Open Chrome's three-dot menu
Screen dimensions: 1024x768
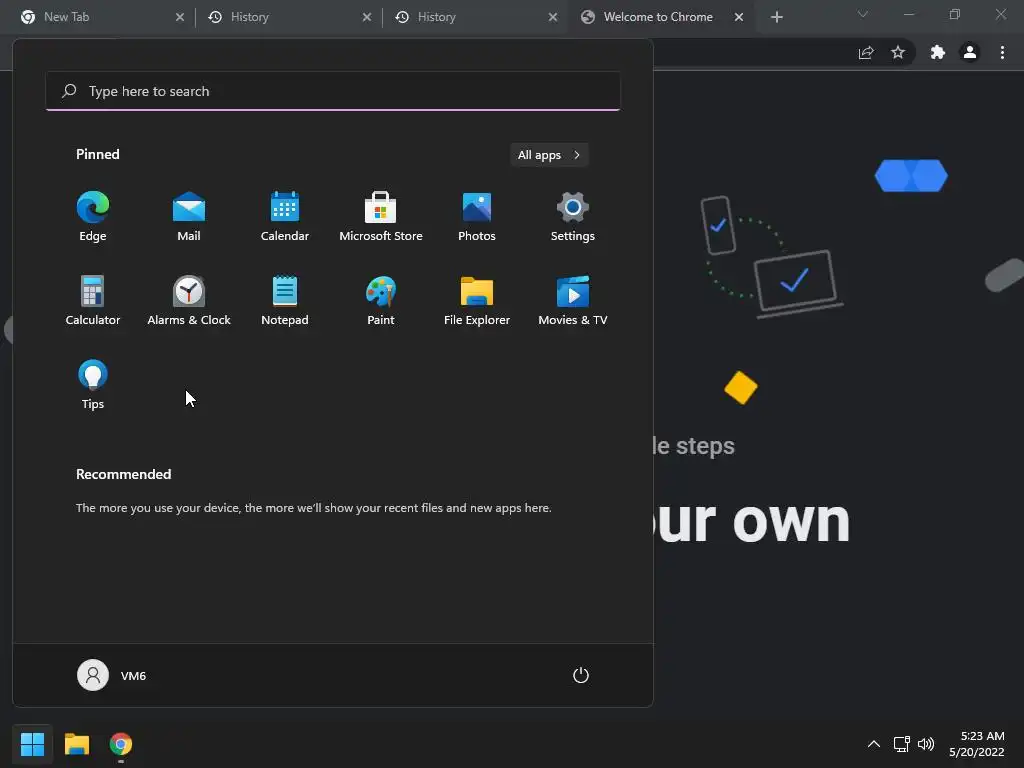1002,52
